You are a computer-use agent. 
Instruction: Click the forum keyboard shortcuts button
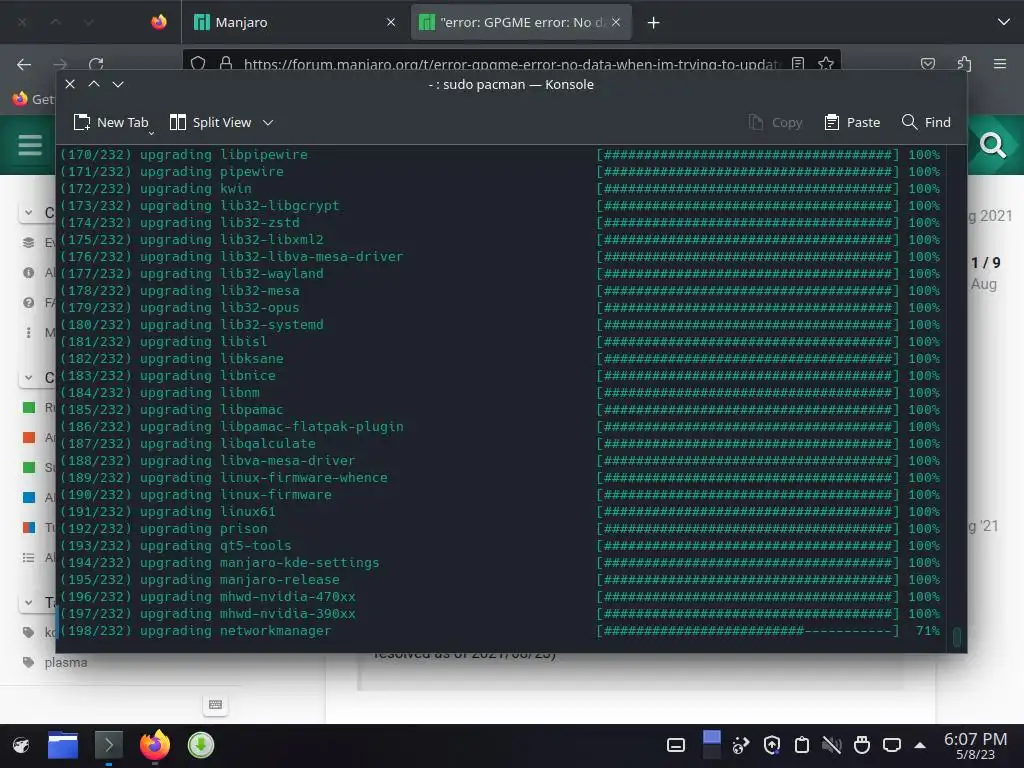point(215,704)
